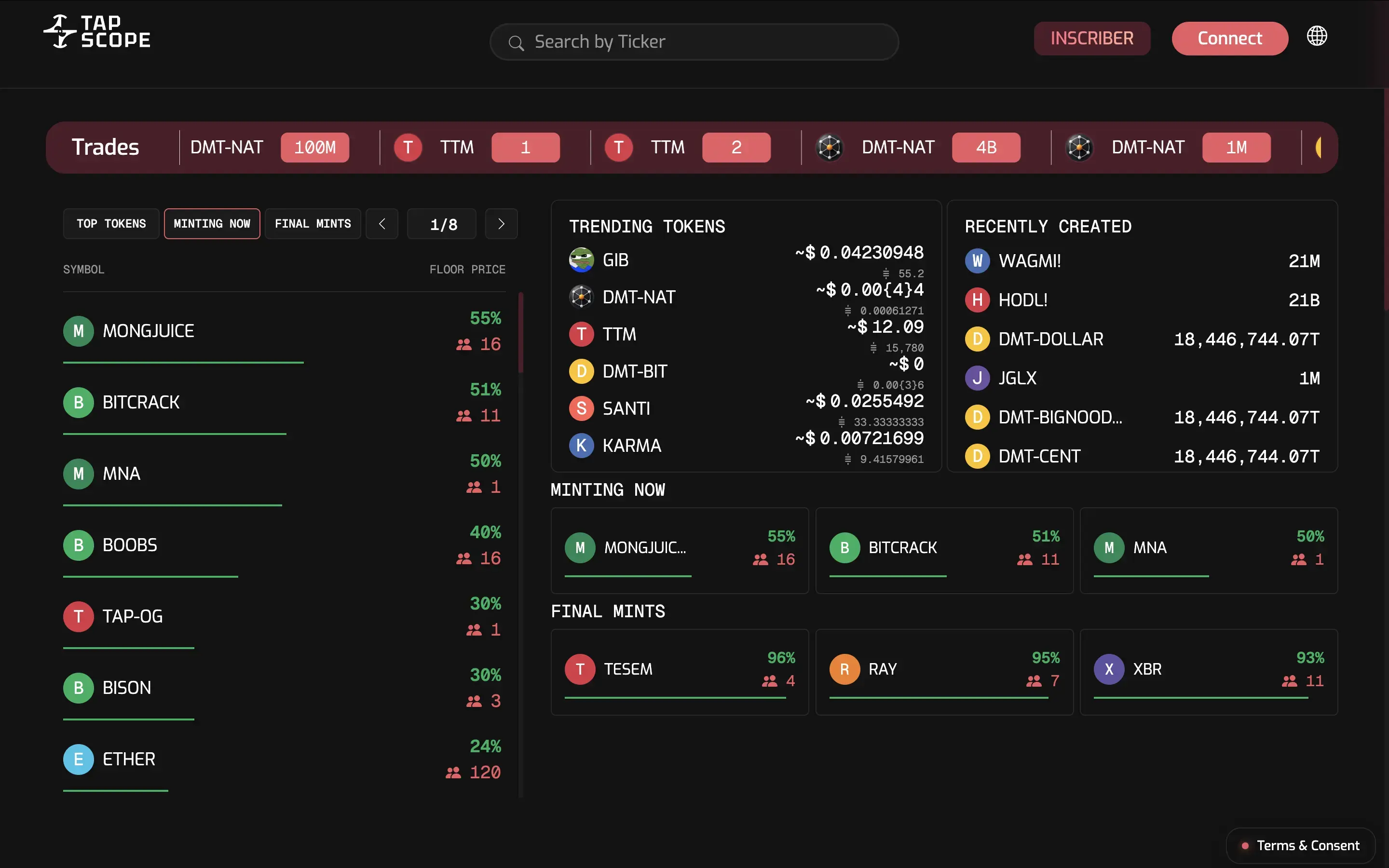Screen dimensions: 1389x868
Task: Open Terms & Consent
Action: (1301, 846)
